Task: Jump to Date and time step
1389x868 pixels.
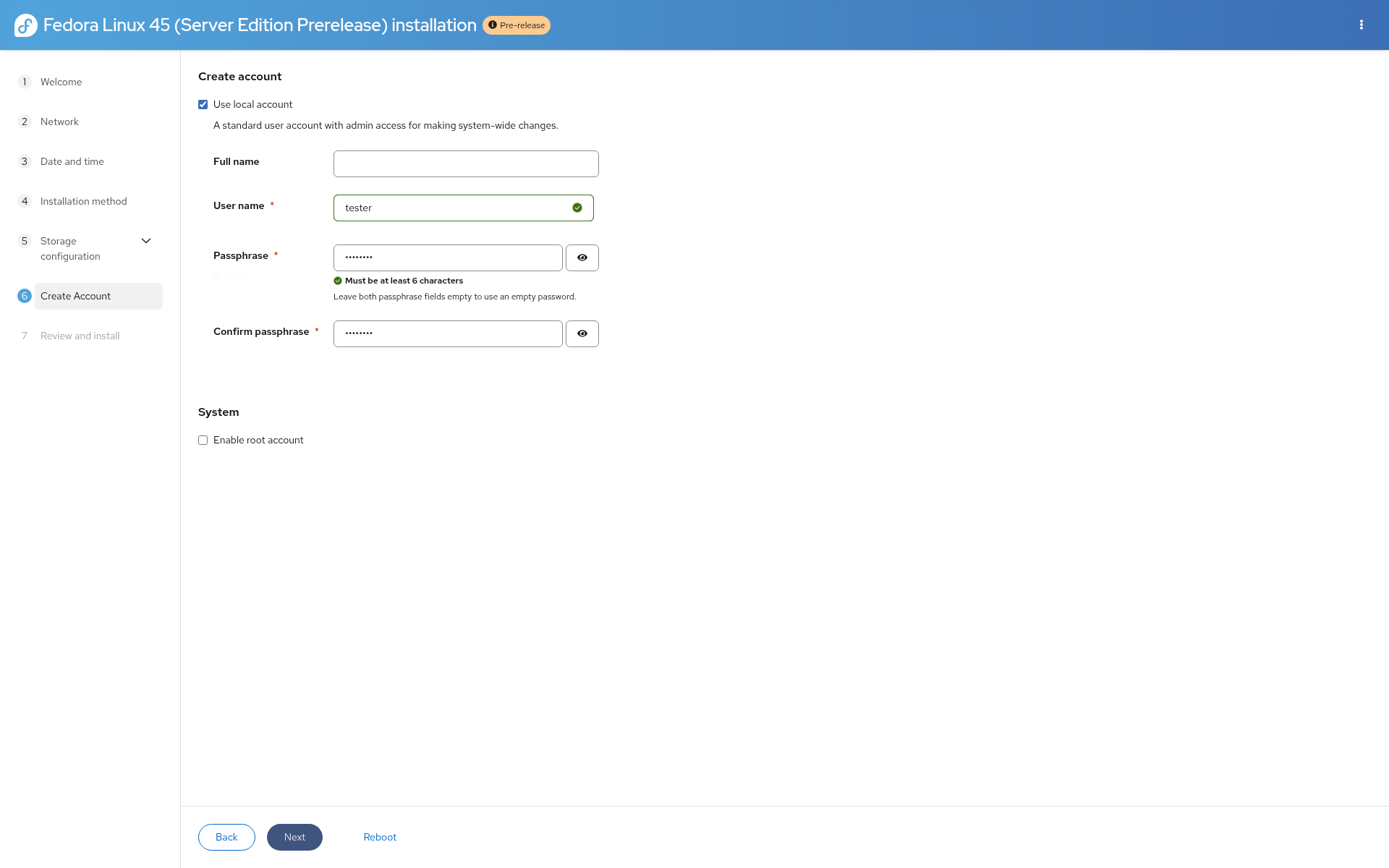Action: click(72, 161)
